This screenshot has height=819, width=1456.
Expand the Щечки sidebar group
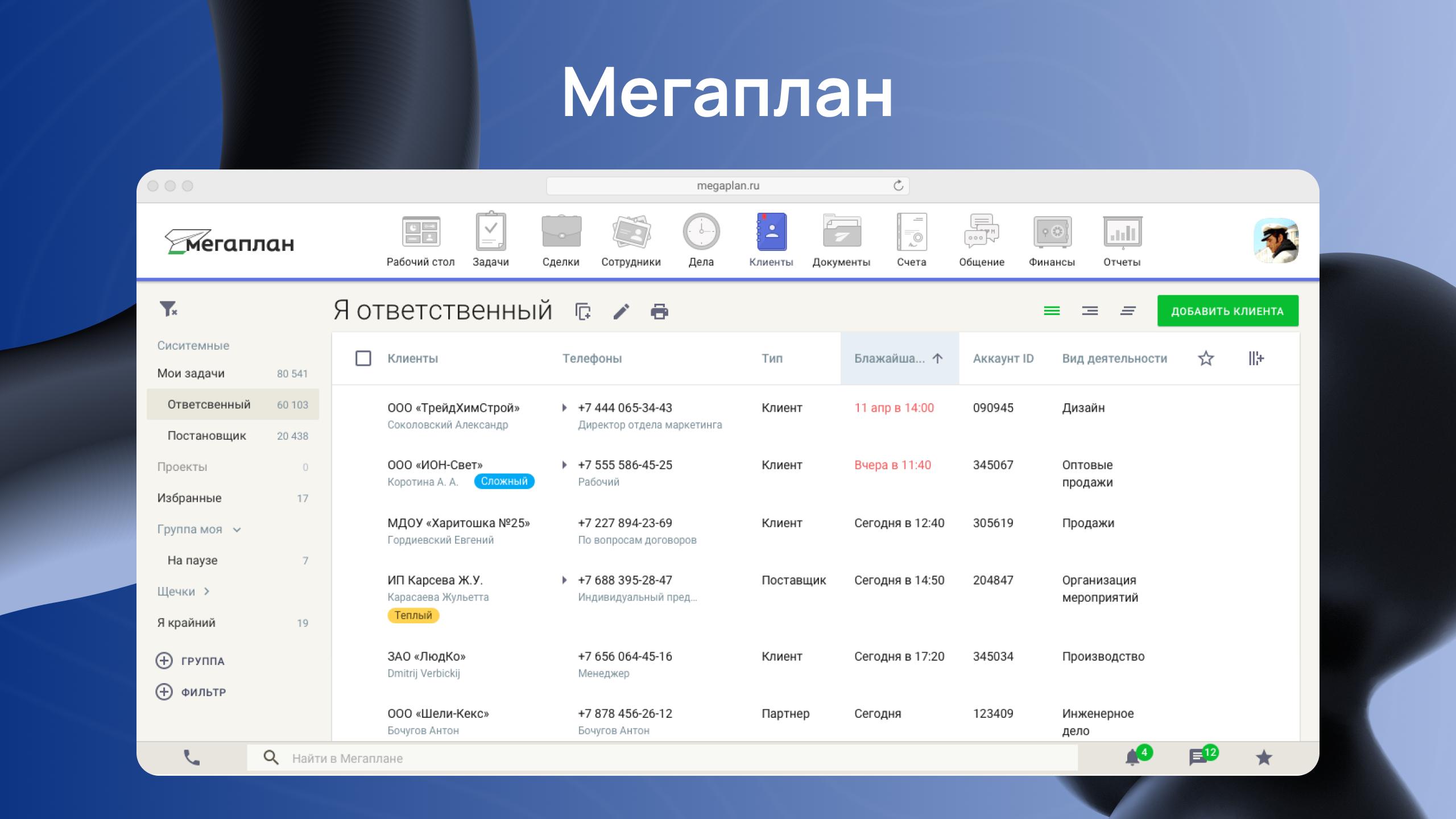[206, 591]
